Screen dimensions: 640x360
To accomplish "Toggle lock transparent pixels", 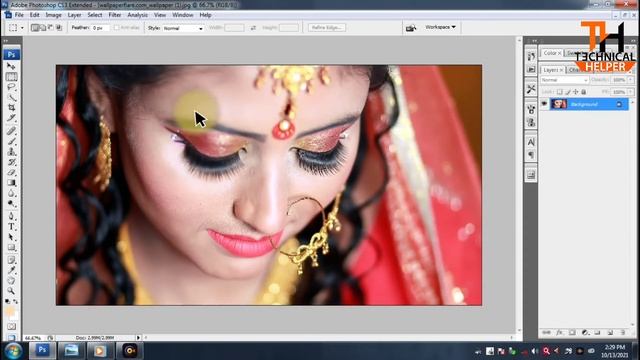I will 560,92.
